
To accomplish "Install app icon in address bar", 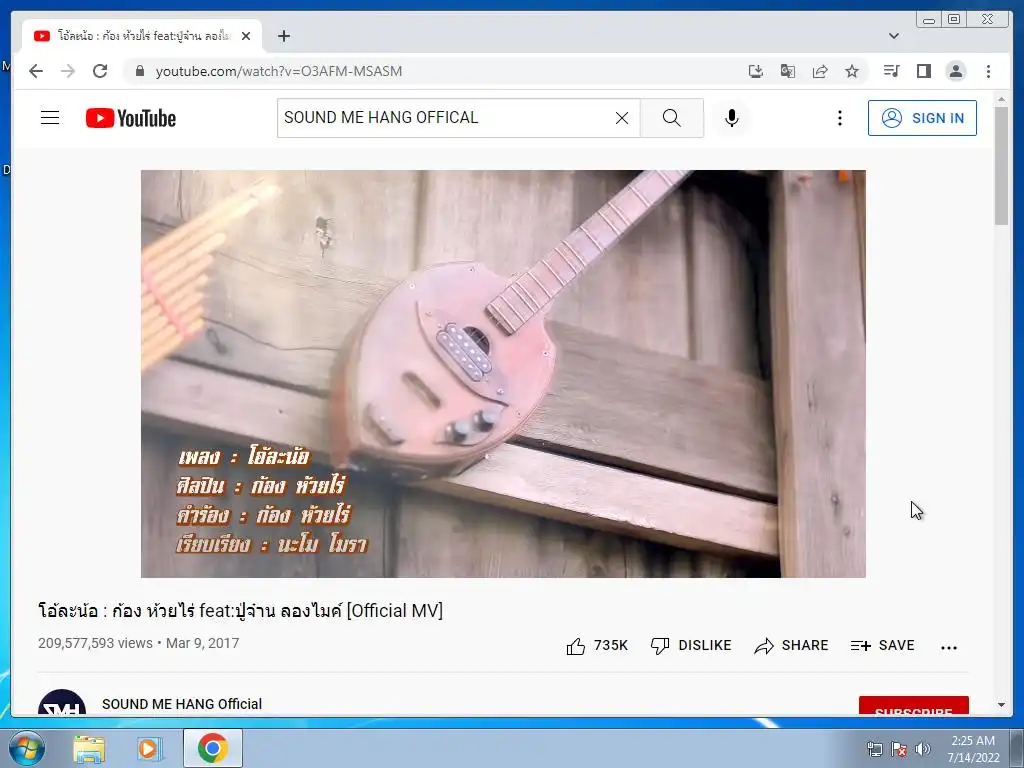I will click(x=756, y=71).
